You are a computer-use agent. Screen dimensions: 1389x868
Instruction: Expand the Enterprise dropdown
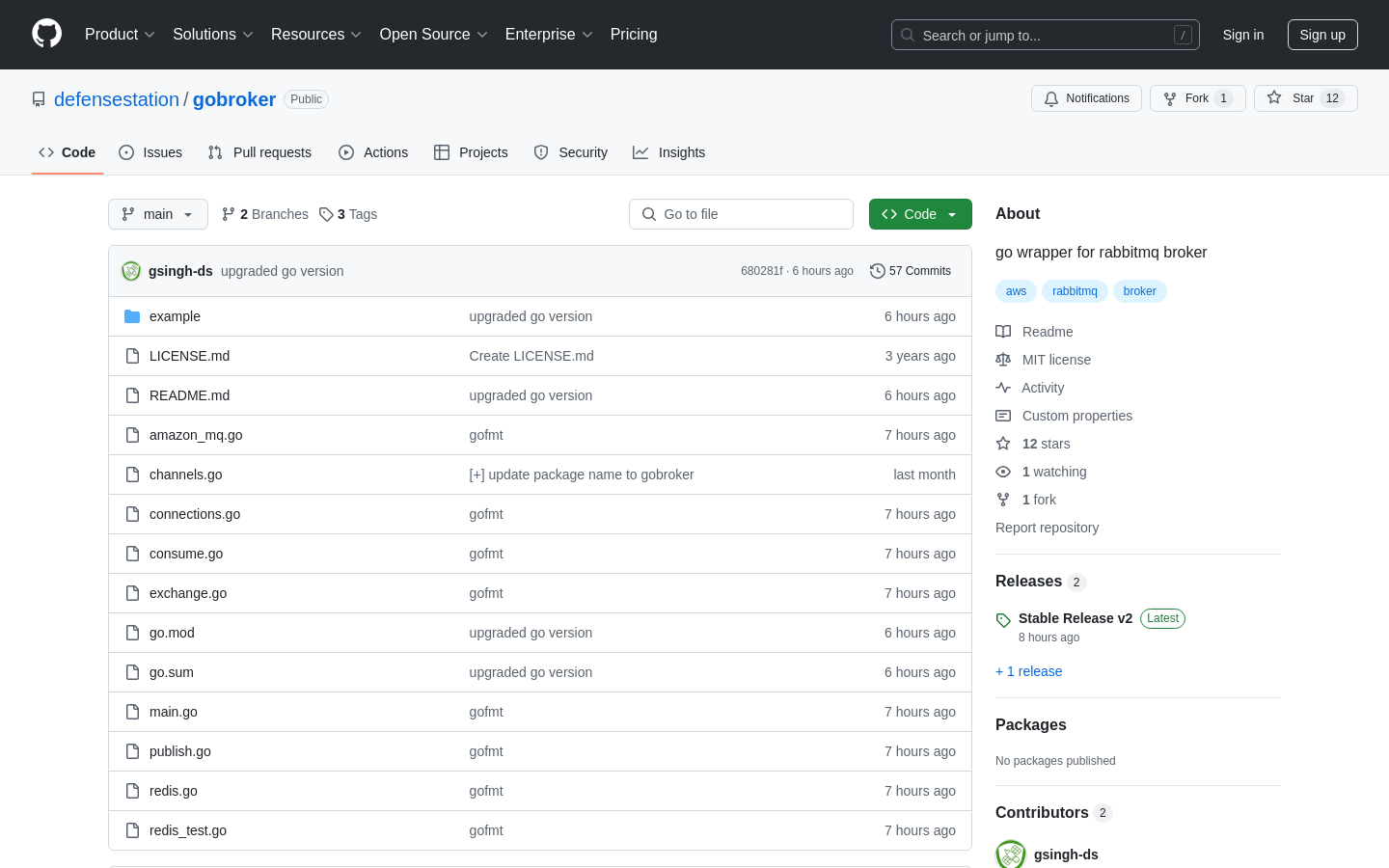(549, 35)
